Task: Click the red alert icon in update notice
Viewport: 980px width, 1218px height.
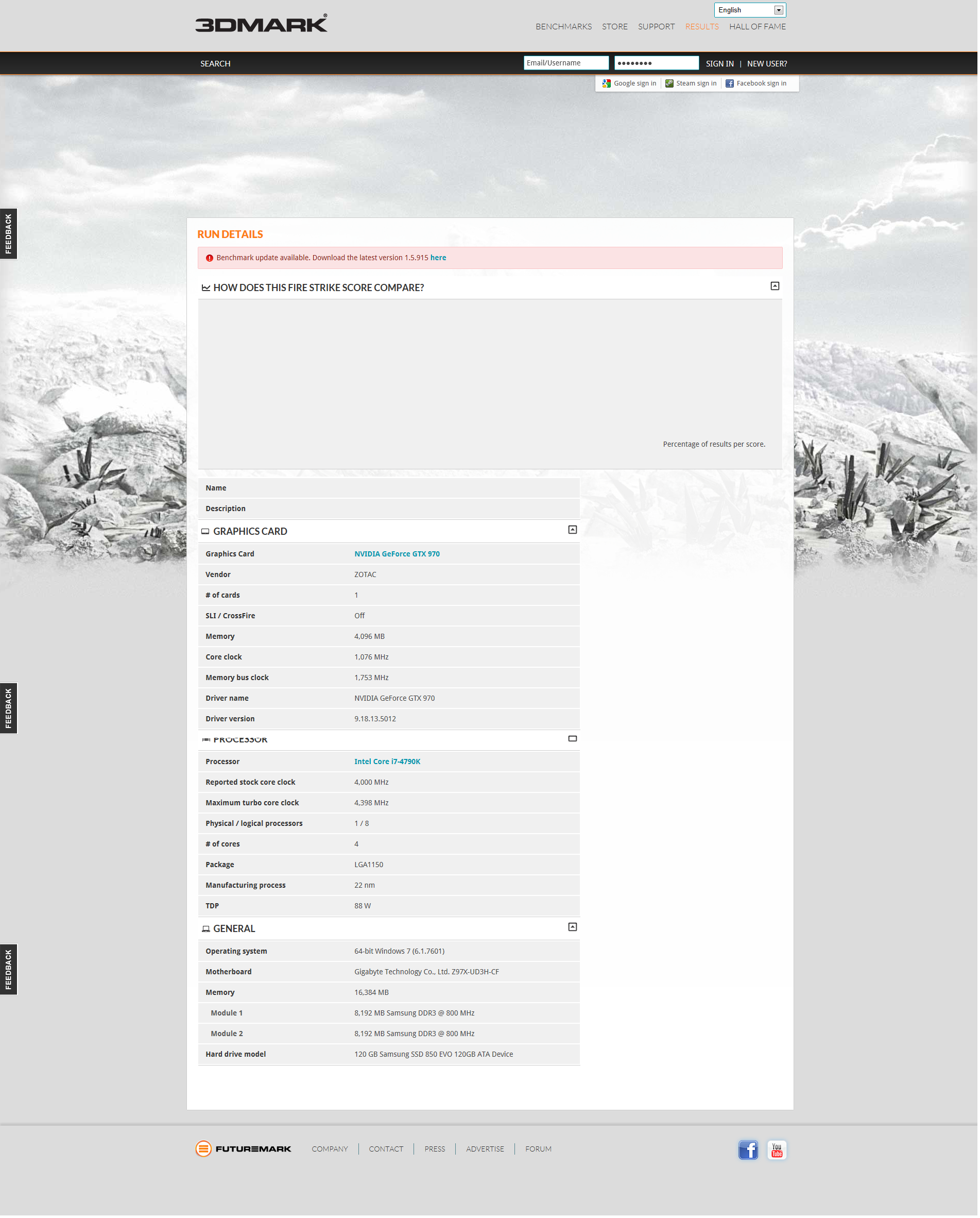Action: pyautogui.click(x=210, y=258)
